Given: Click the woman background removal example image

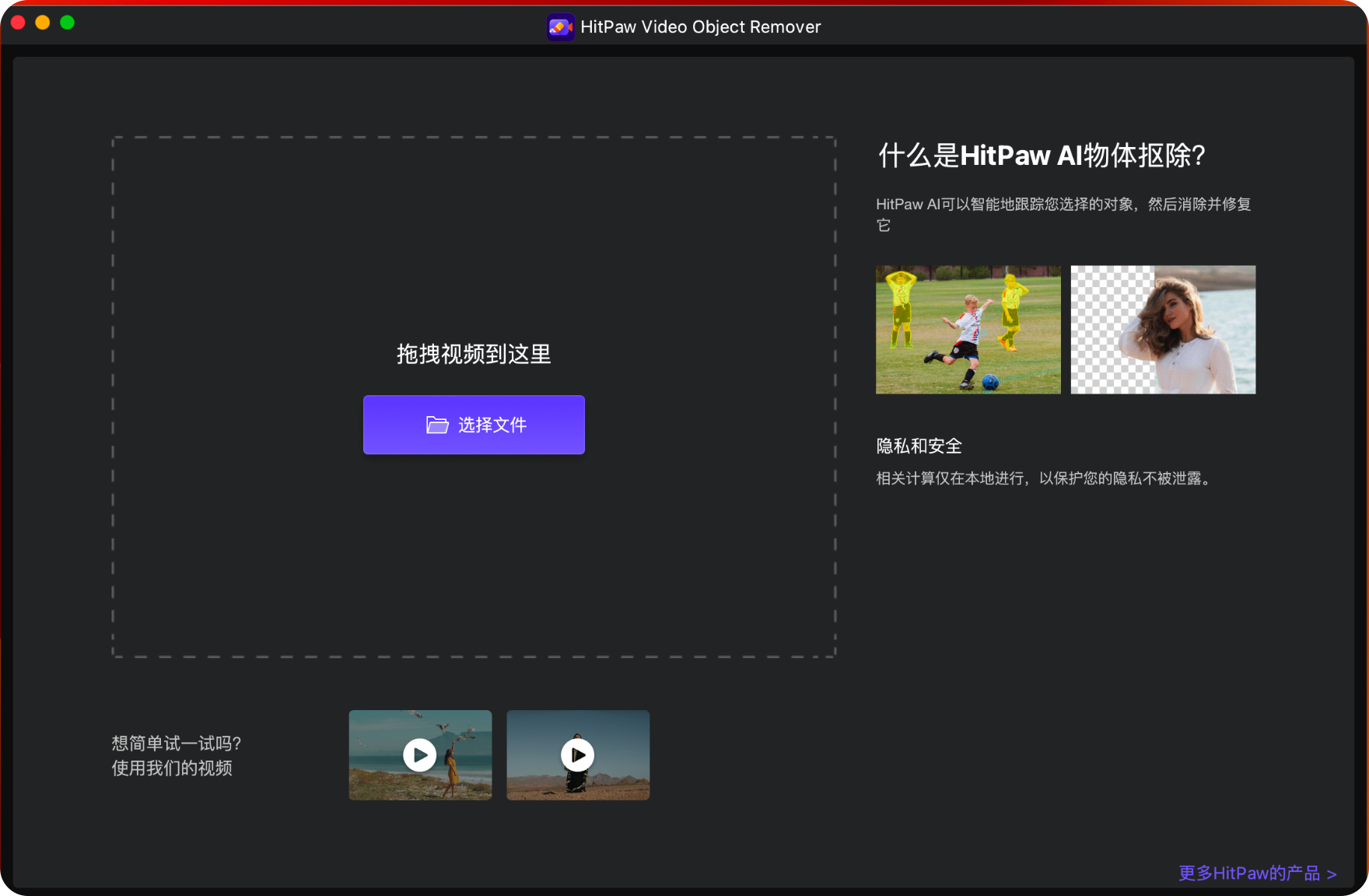Looking at the screenshot, I should pos(1163,330).
